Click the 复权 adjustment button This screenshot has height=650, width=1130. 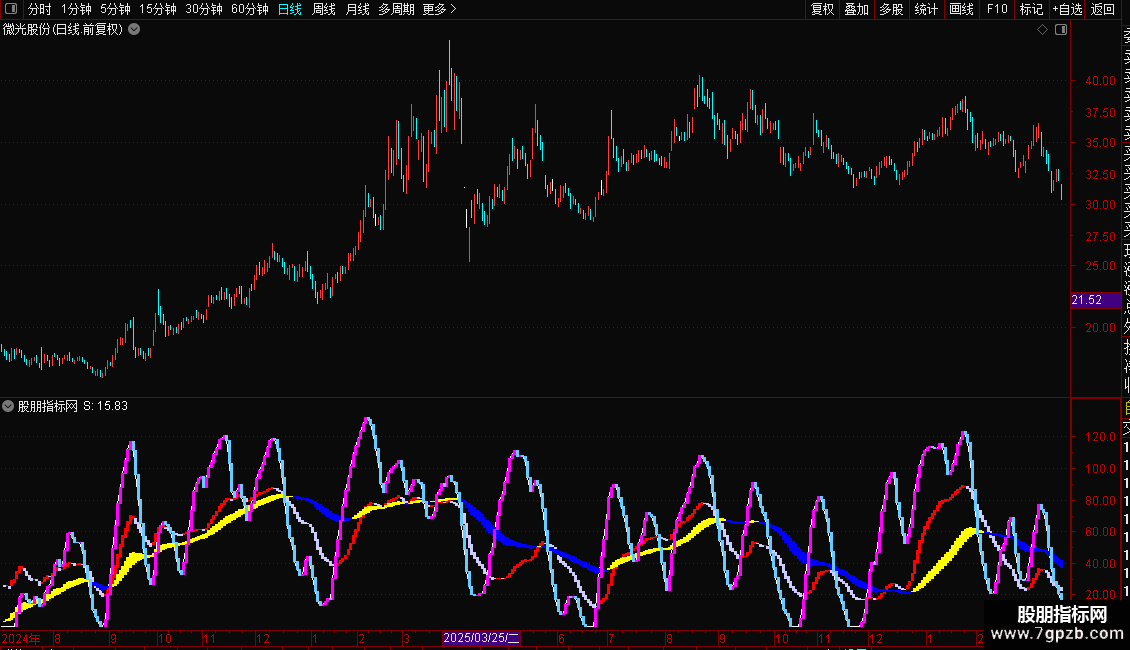[822, 9]
